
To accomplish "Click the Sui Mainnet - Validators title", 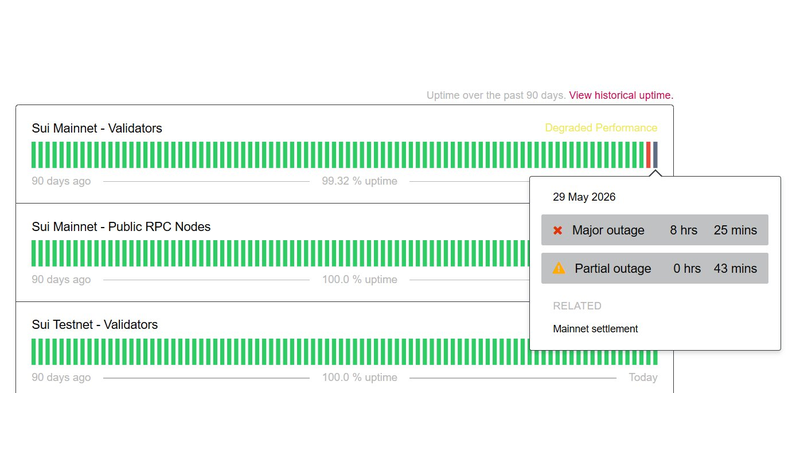I will click(97, 128).
